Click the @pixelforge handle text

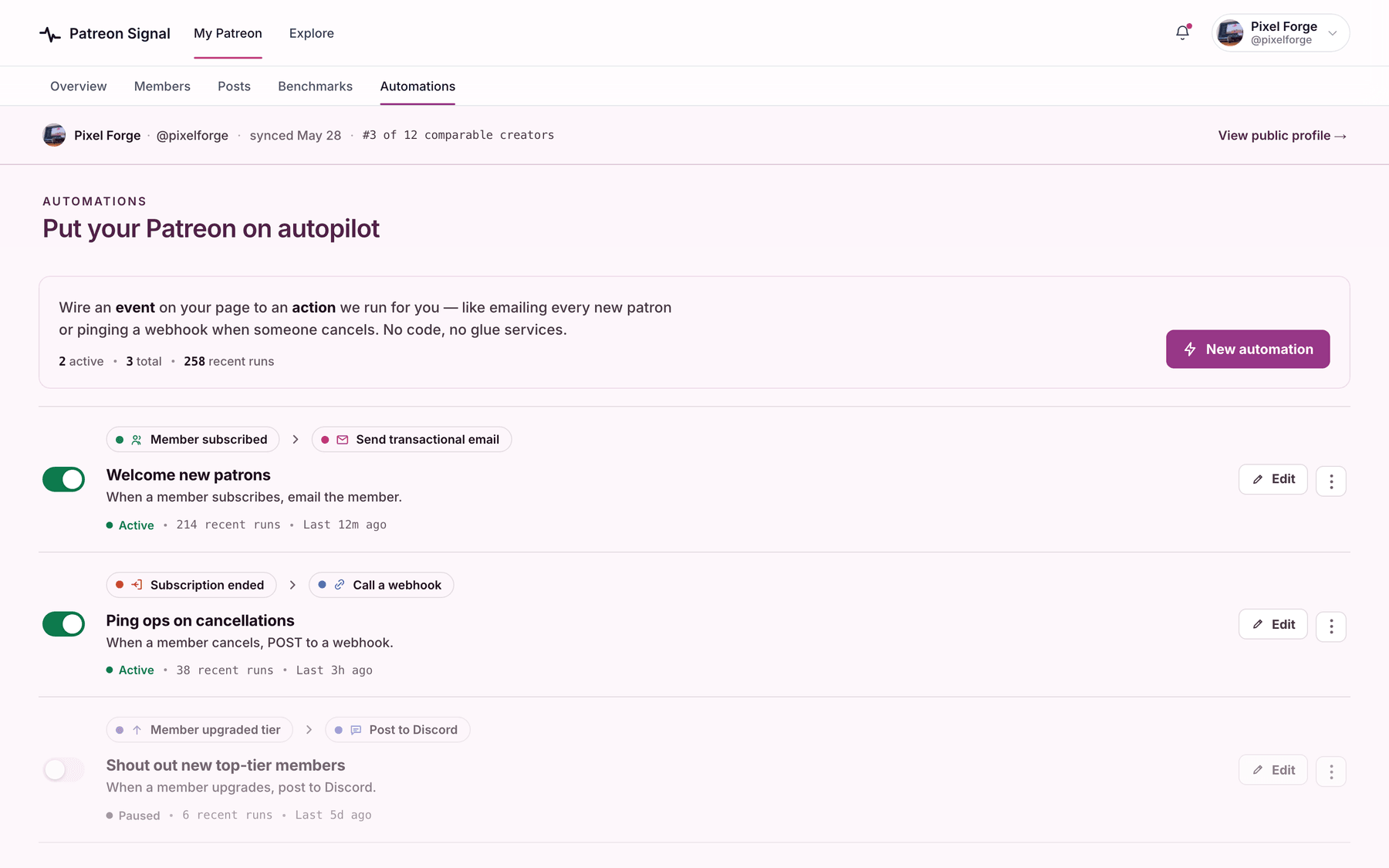(192, 135)
